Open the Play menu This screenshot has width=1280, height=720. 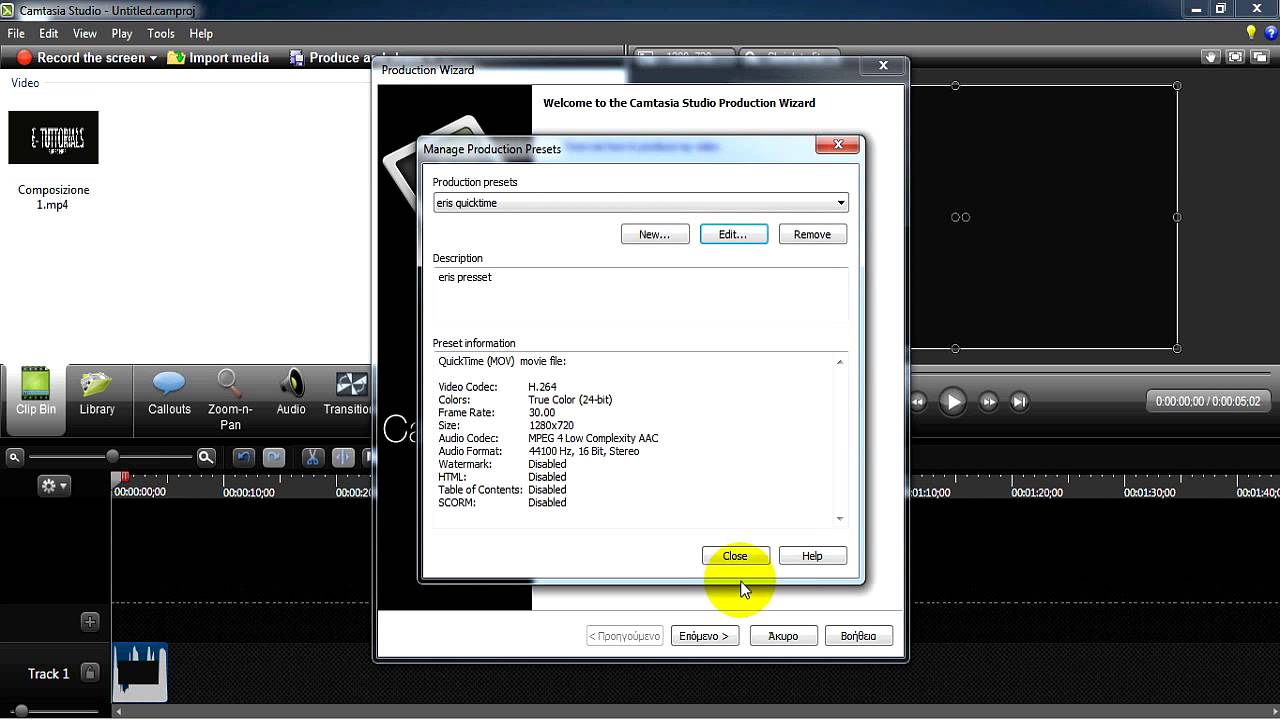(x=122, y=33)
